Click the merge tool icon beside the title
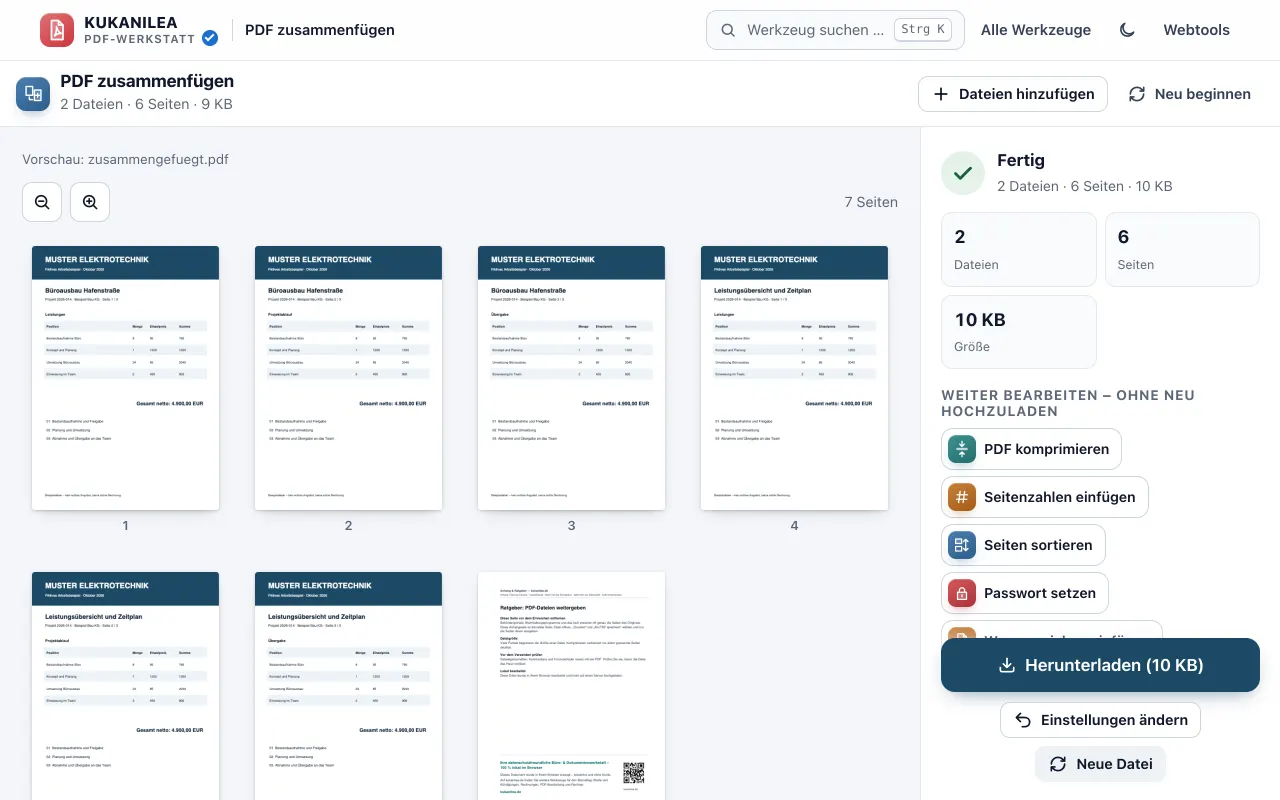The width and height of the screenshot is (1280, 800). 33,94
